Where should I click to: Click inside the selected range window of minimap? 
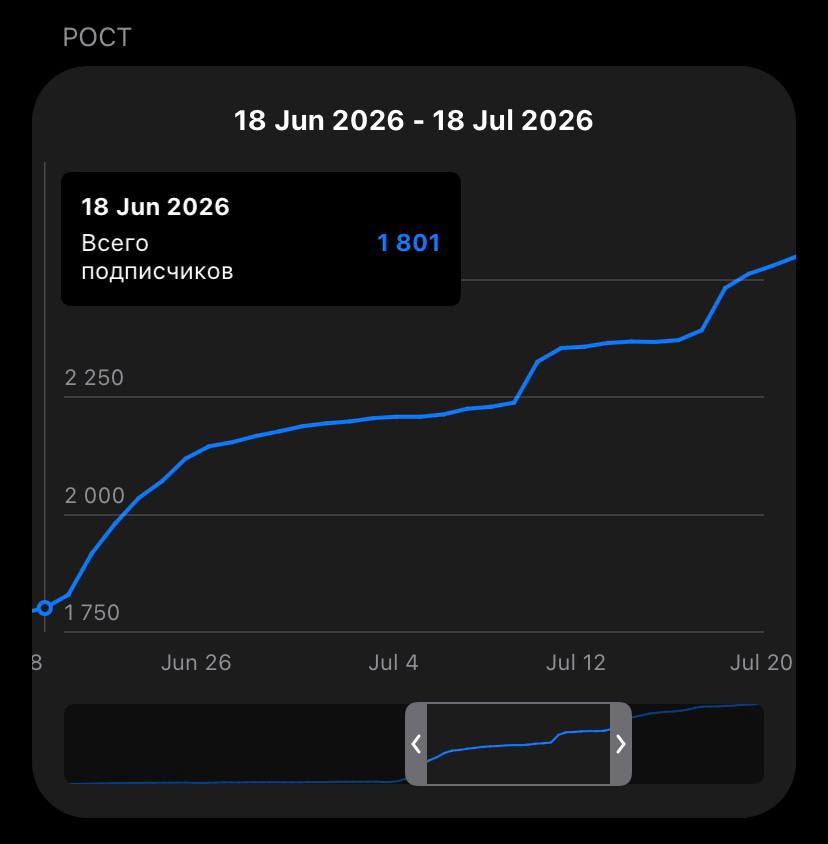518,744
